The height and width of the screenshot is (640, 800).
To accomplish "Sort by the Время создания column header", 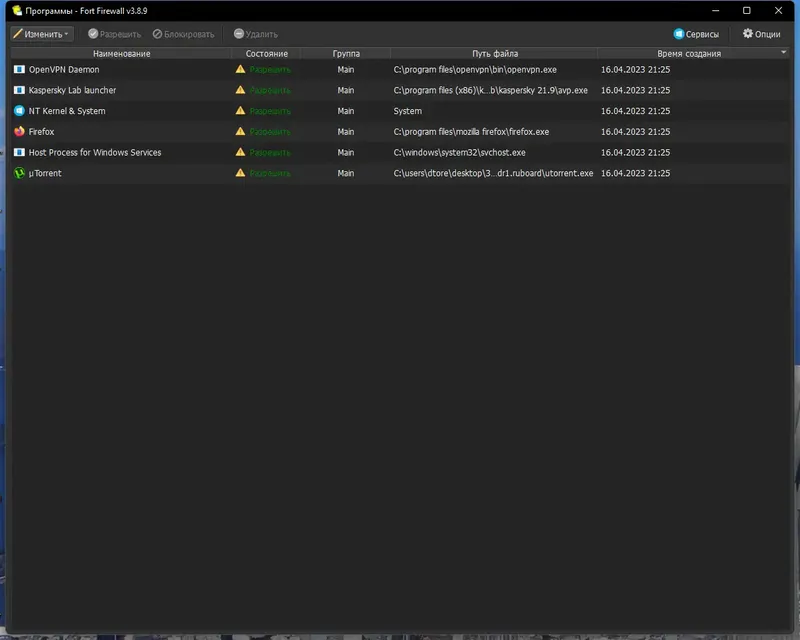I will point(689,54).
